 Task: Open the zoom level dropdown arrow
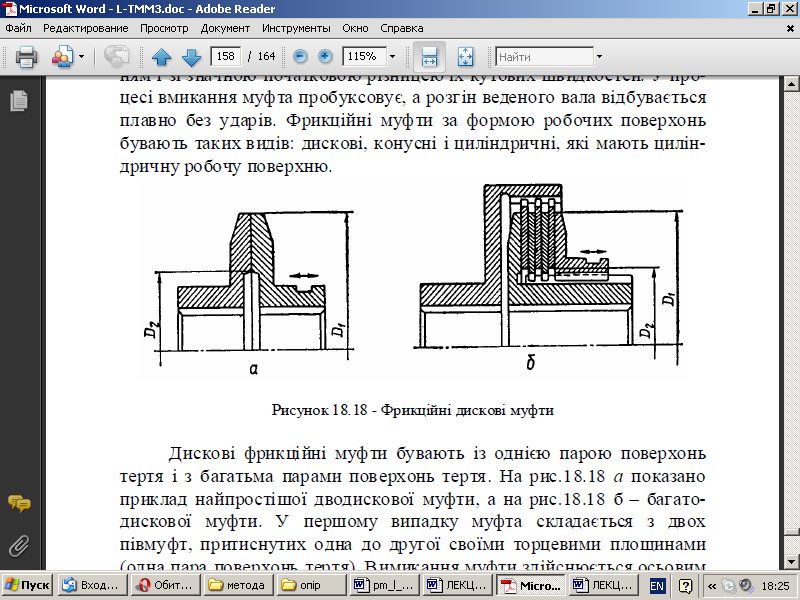[x=392, y=57]
